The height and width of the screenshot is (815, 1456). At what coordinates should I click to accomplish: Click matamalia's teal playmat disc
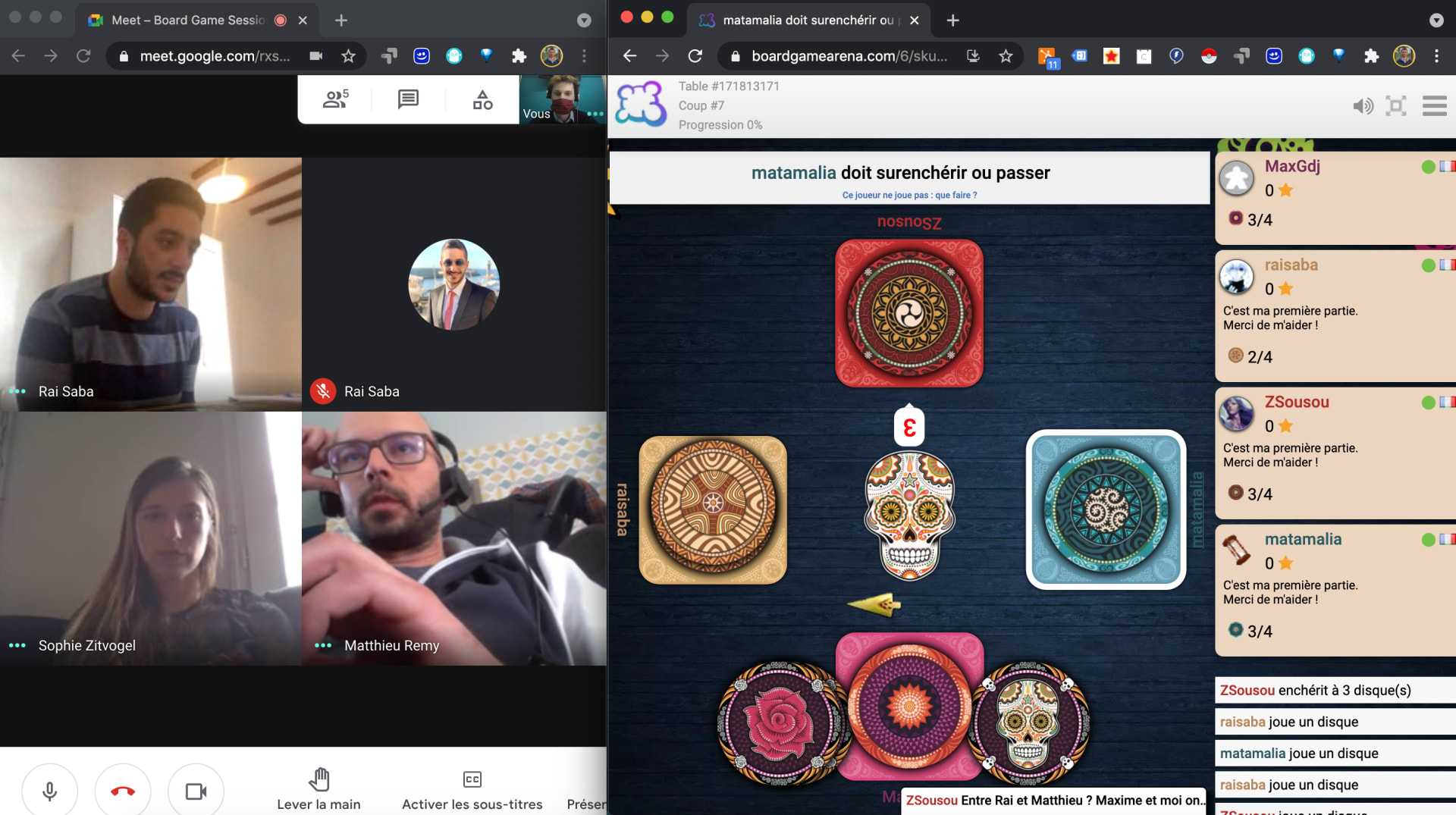coord(1106,509)
